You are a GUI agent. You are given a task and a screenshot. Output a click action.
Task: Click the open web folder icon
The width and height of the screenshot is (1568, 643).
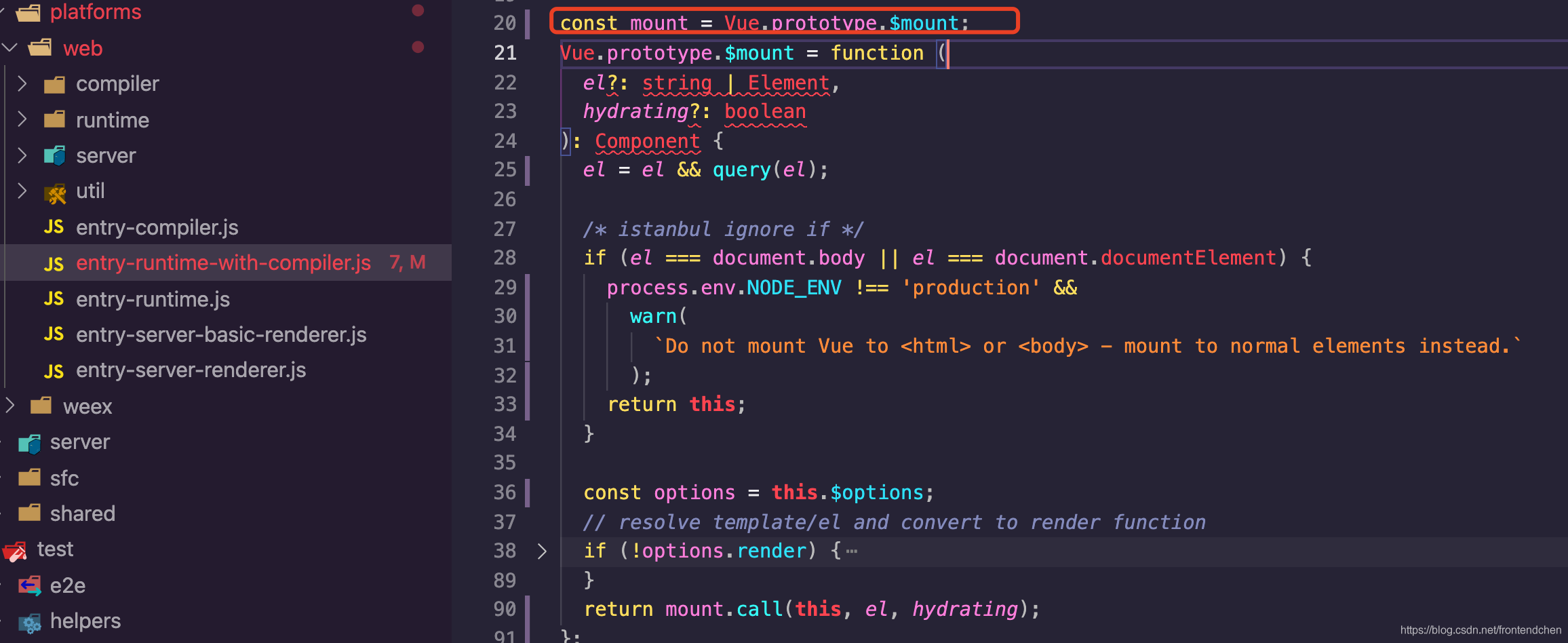(x=41, y=47)
